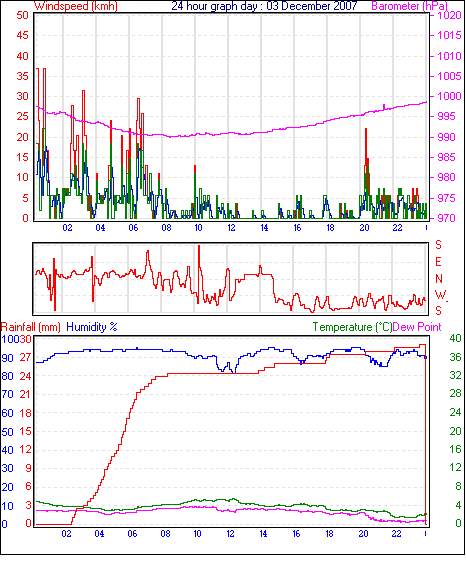
Task: Click the 22 hour tick on bottom graph
Action: coord(396,534)
